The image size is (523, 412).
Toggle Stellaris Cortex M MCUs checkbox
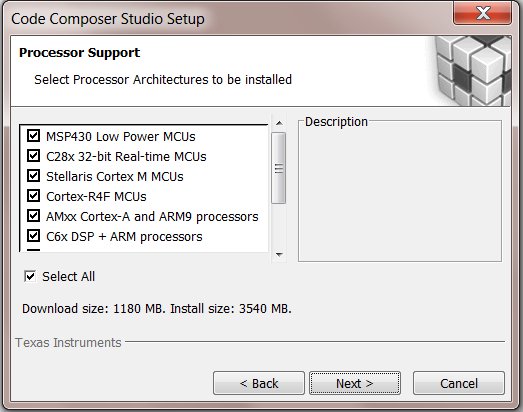(x=33, y=176)
